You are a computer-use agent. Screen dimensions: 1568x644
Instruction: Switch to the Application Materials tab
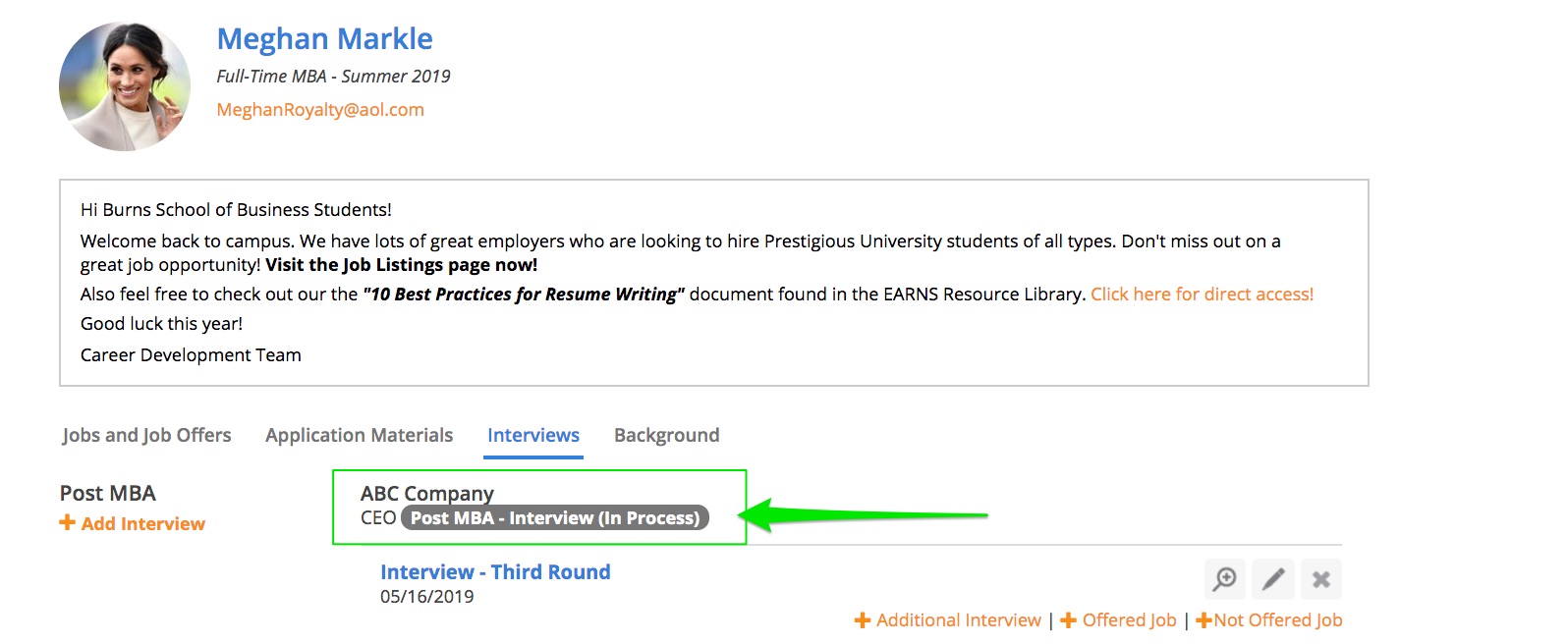(x=359, y=435)
